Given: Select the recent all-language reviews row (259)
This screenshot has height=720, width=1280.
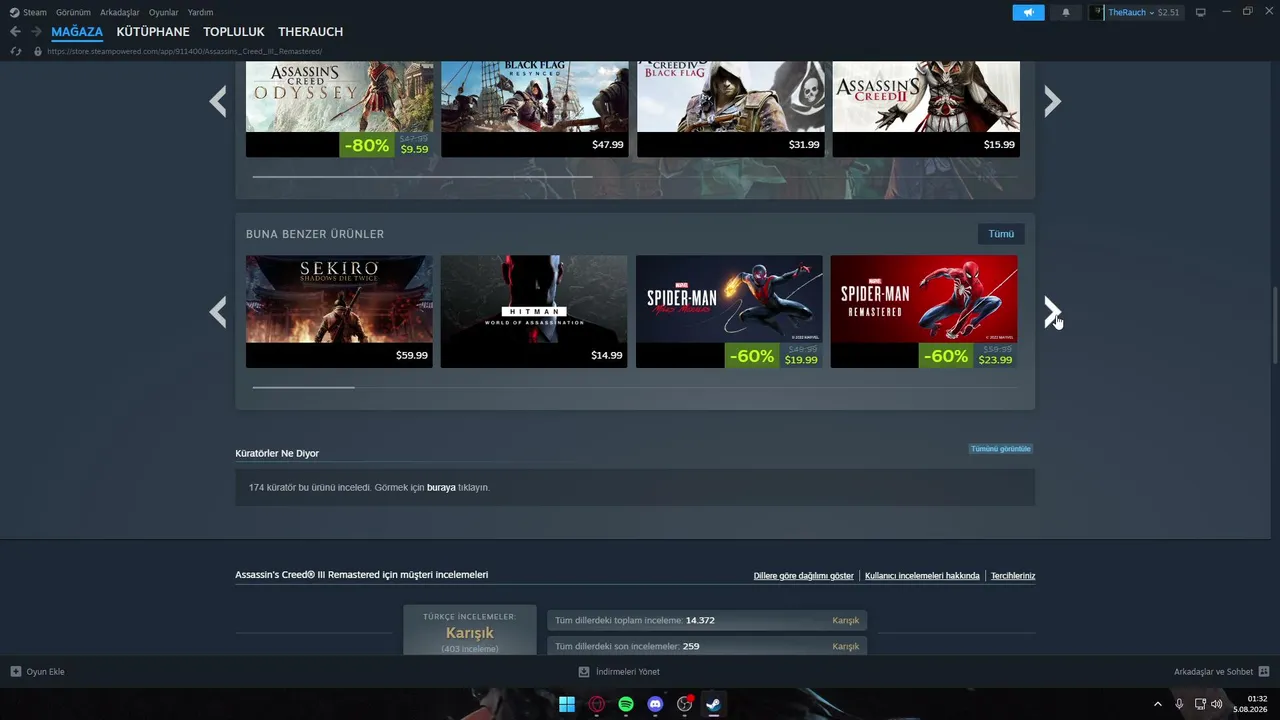Looking at the screenshot, I should (707, 646).
